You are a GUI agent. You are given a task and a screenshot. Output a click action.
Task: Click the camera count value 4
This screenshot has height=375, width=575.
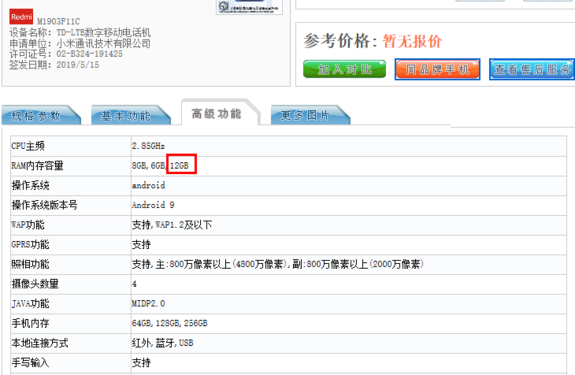[134, 284]
